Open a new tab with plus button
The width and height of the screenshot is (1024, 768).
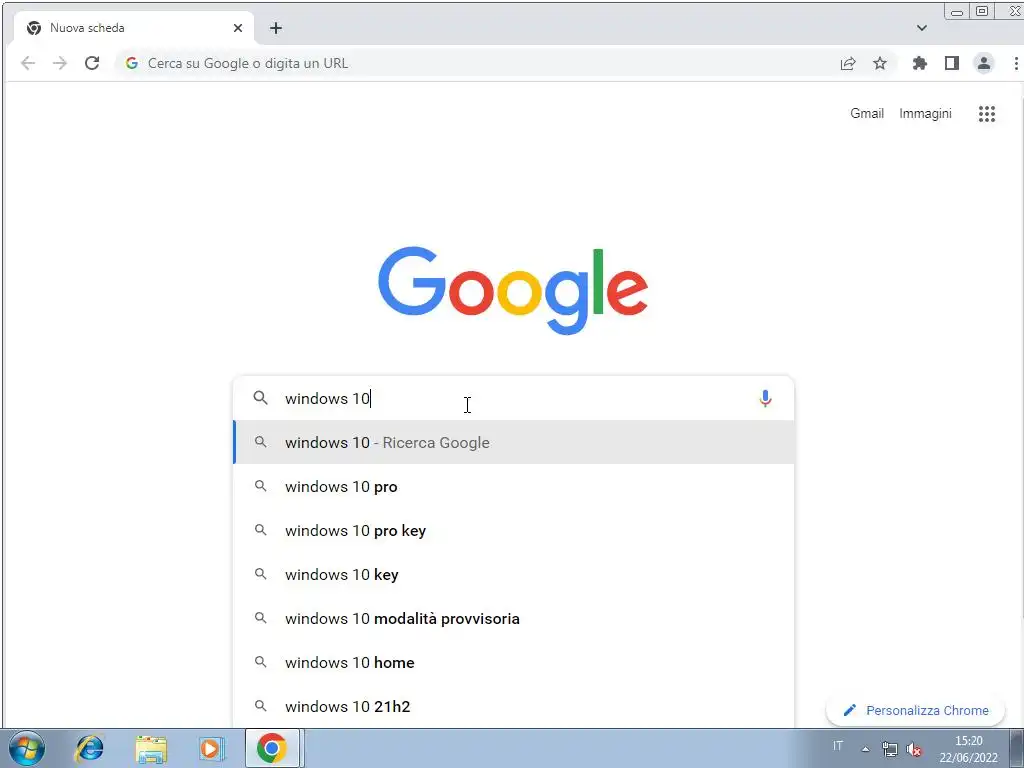tap(276, 28)
